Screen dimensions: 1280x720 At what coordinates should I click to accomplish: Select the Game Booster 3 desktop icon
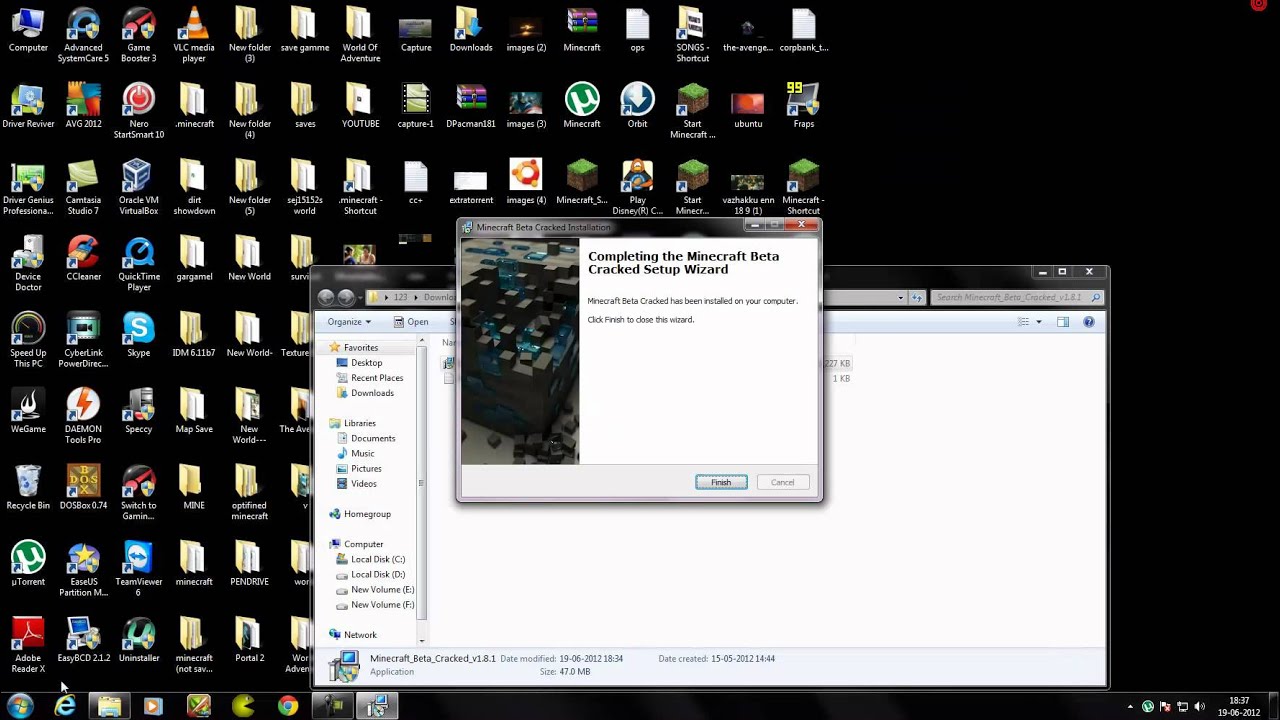pos(138,36)
